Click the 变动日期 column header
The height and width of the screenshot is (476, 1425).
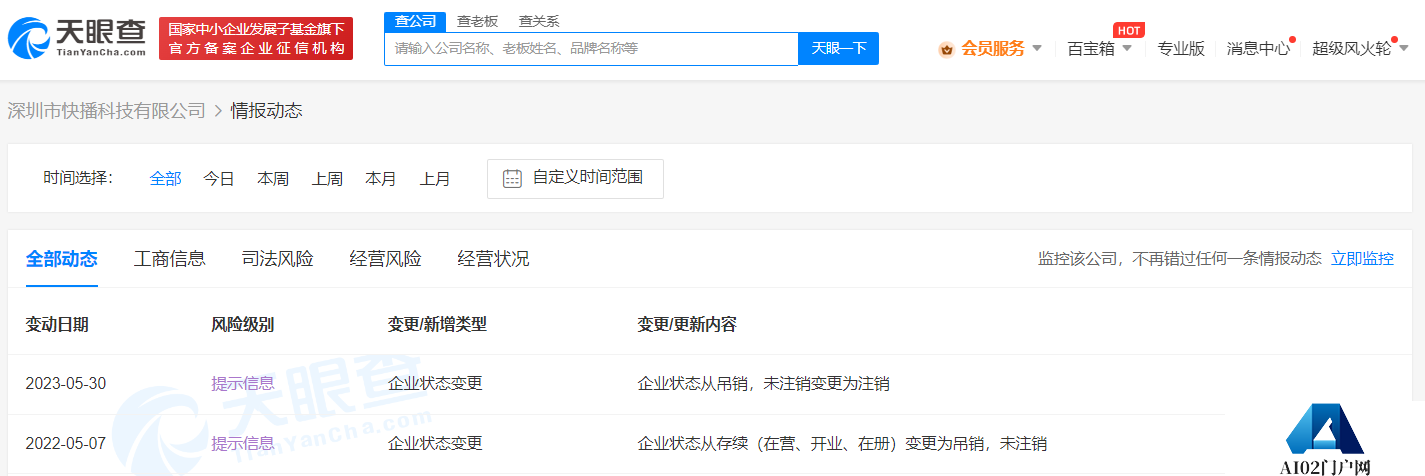(57, 324)
